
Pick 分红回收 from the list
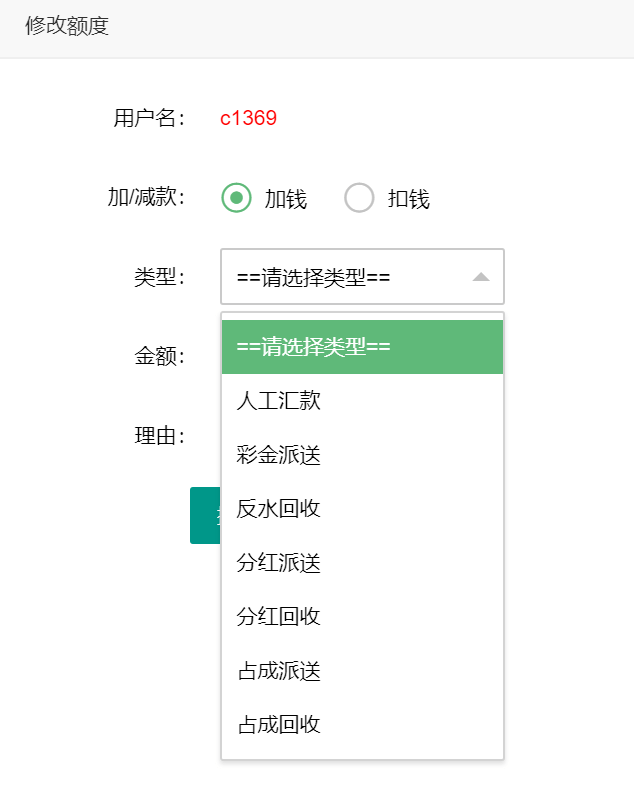(x=279, y=616)
